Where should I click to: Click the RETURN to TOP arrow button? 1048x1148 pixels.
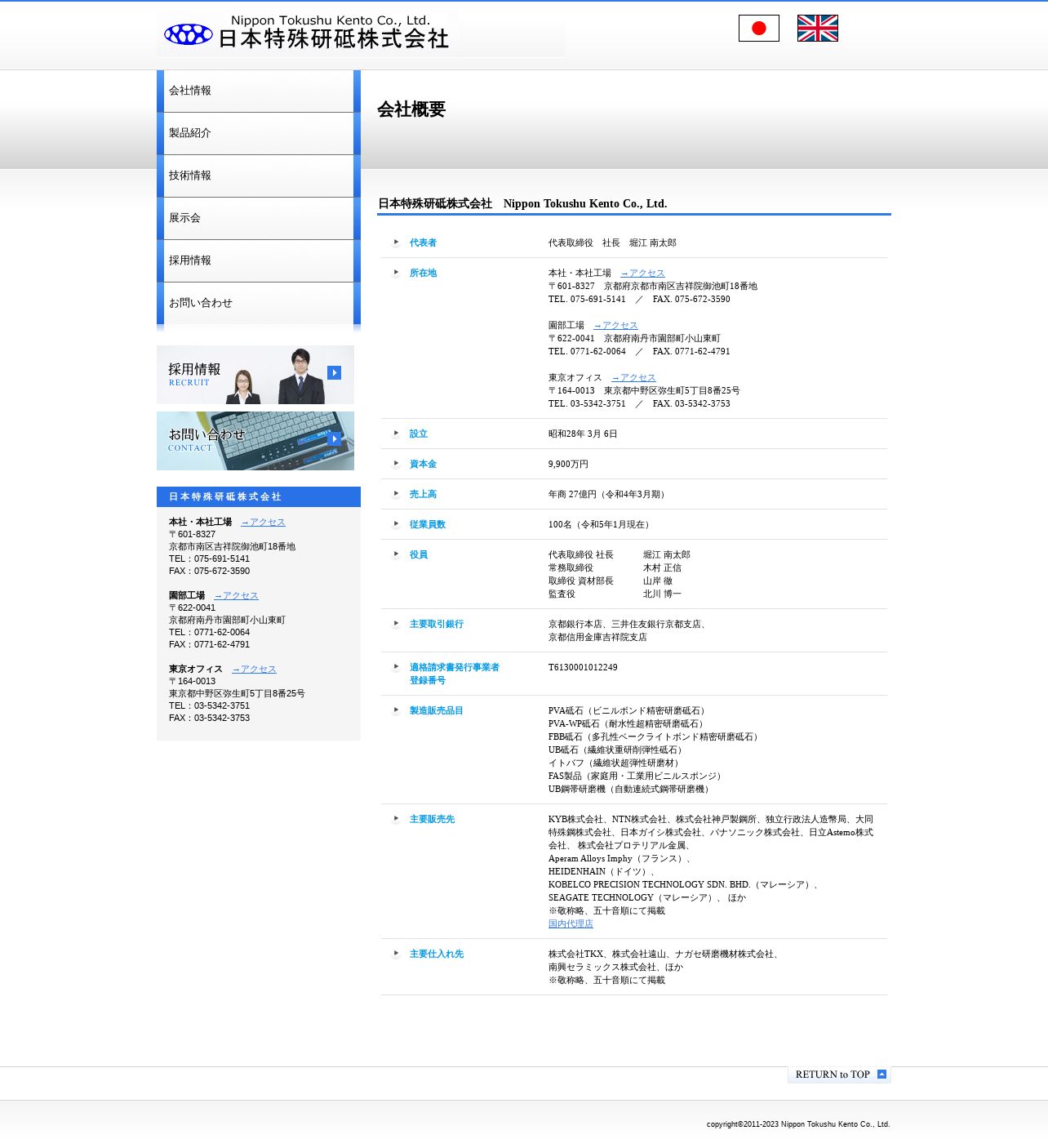tap(839, 1075)
